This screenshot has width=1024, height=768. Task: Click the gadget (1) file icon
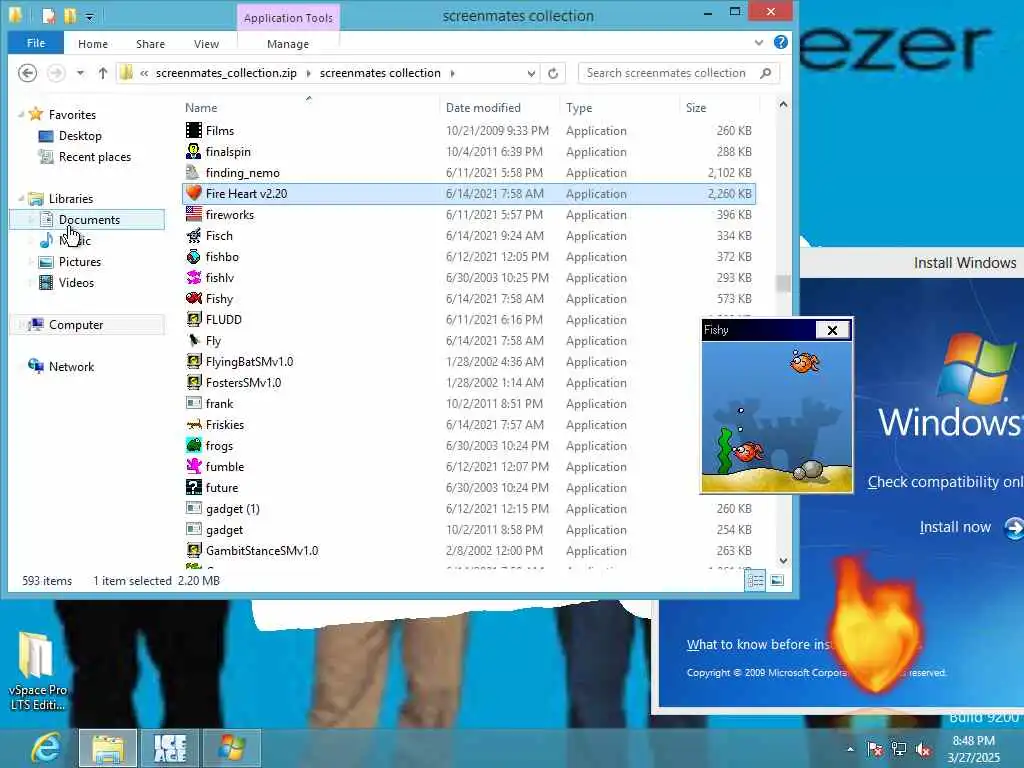point(193,508)
